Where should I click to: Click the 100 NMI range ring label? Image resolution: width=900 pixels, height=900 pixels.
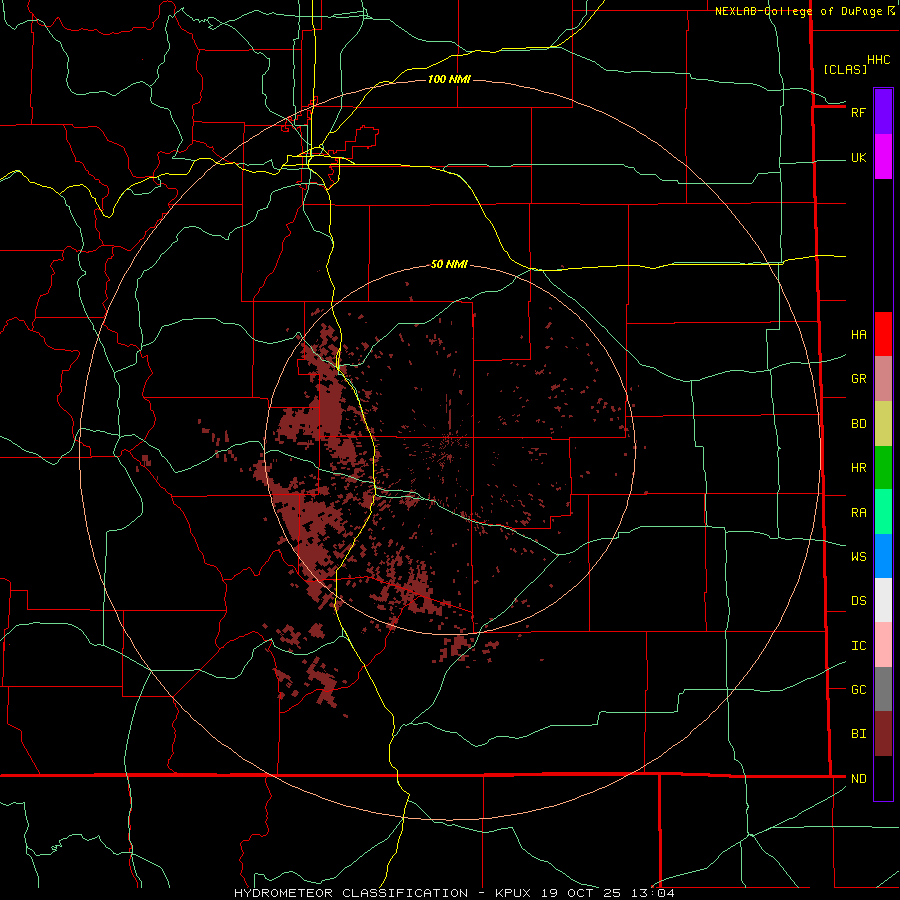pyautogui.click(x=449, y=79)
